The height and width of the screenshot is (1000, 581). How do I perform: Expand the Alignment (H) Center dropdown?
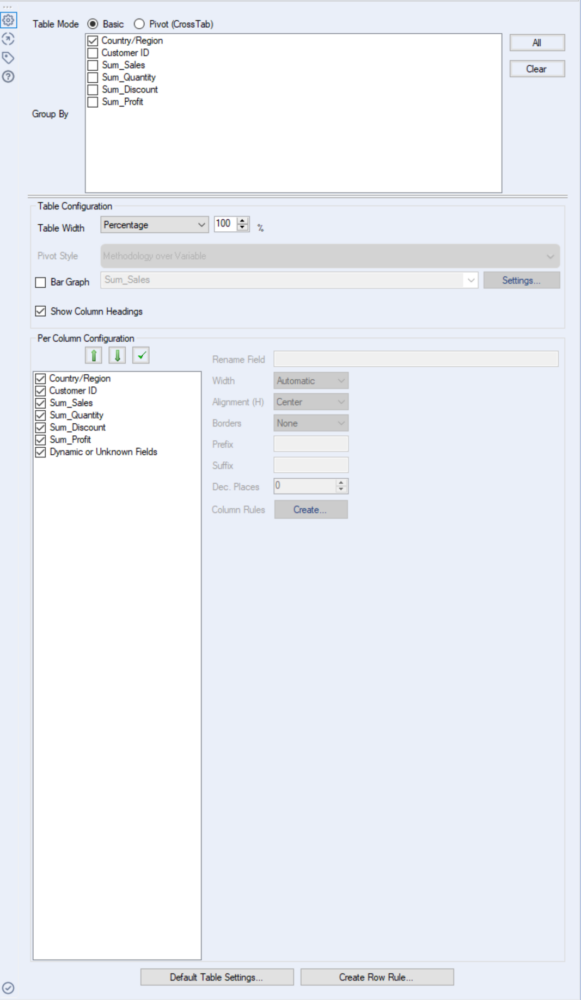(311, 402)
